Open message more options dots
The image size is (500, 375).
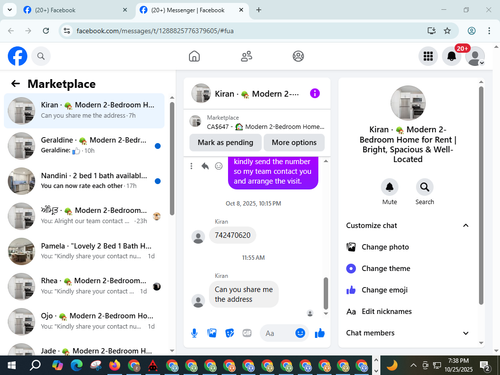point(191,166)
